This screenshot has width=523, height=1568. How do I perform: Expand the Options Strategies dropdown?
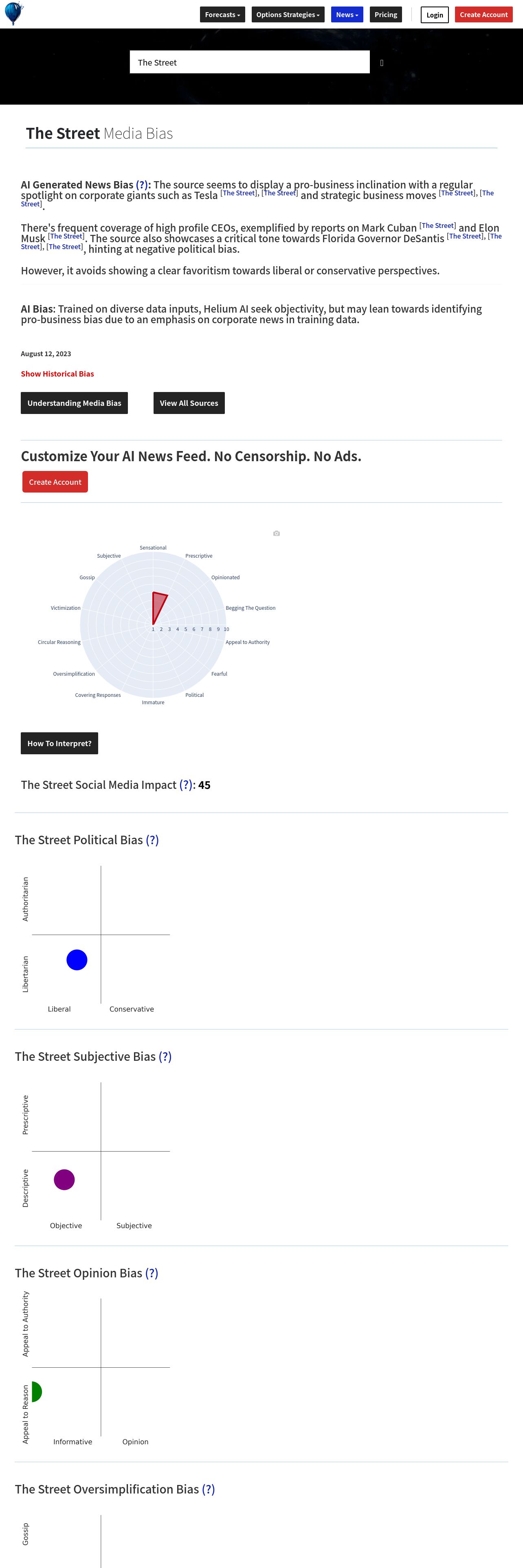tap(288, 15)
